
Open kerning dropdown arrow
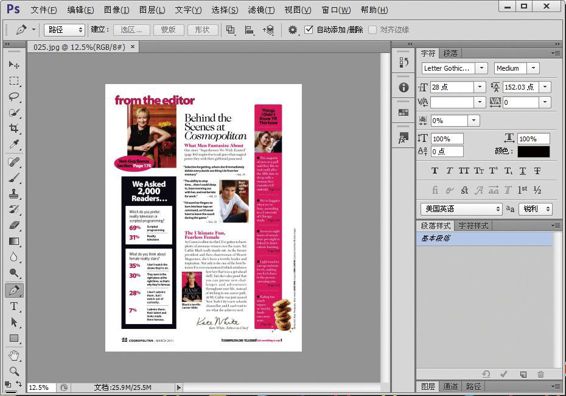(480, 103)
